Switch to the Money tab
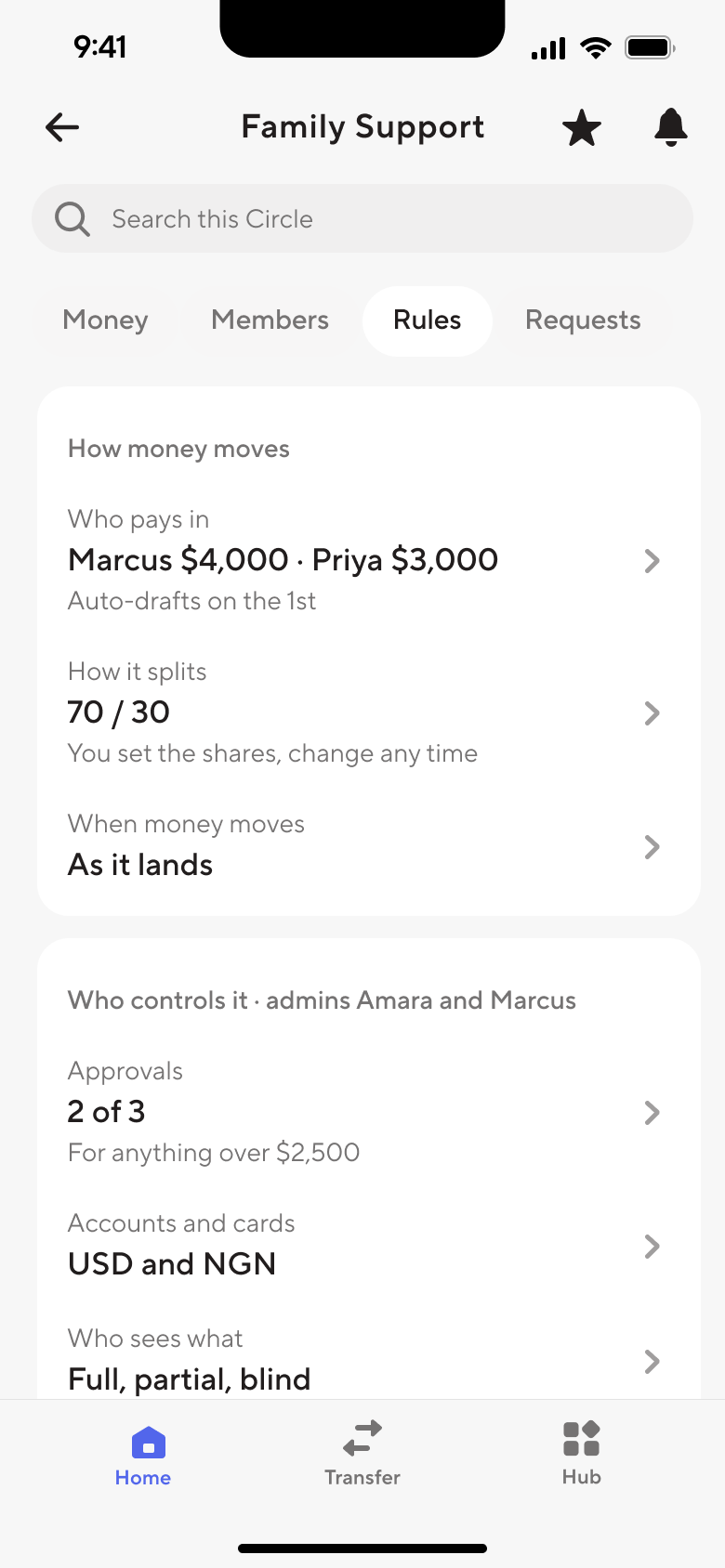This screenshot has height=1568, width=725. click(105, 320)
